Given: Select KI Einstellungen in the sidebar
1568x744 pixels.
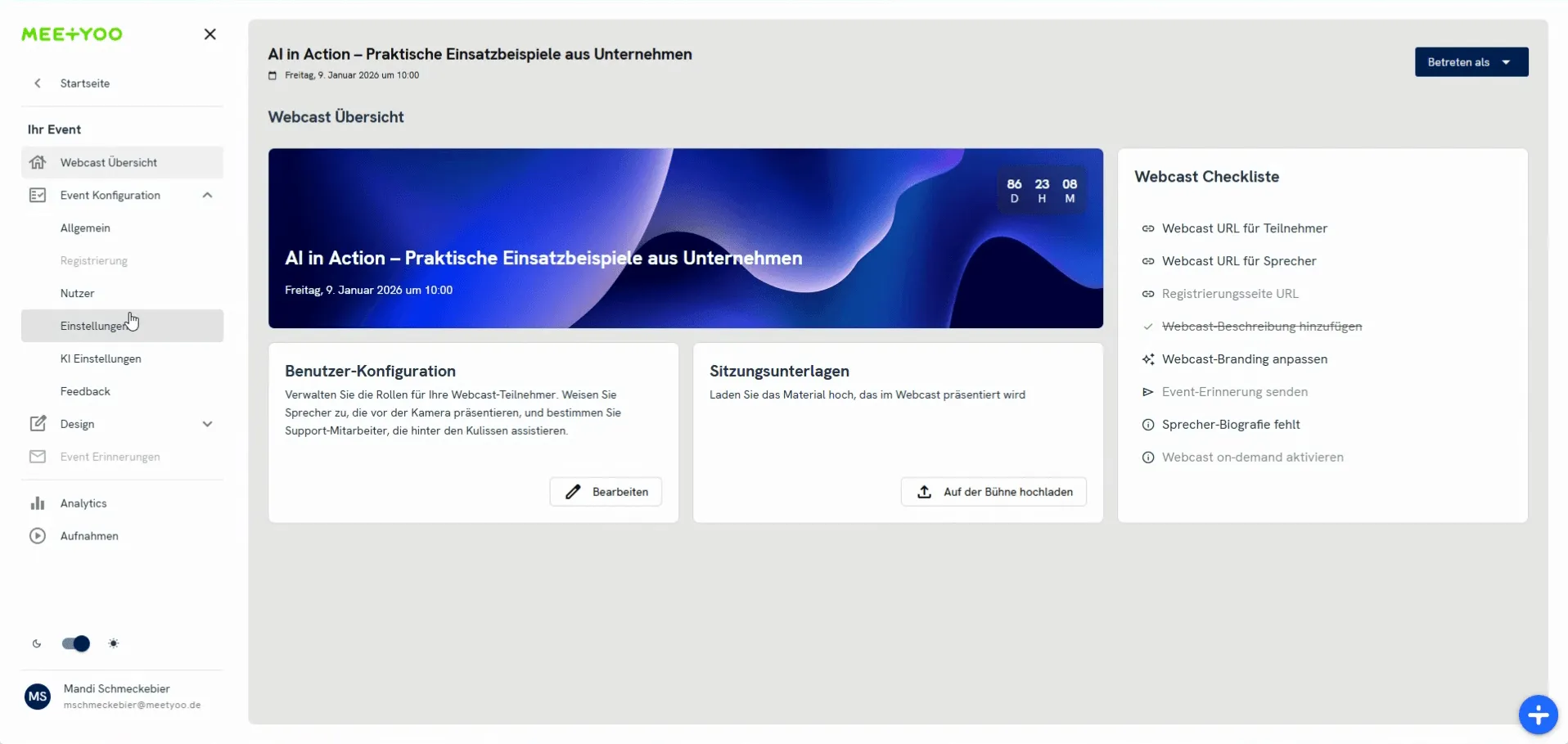Looking at the screenshot, I should (x=101, y=358).
